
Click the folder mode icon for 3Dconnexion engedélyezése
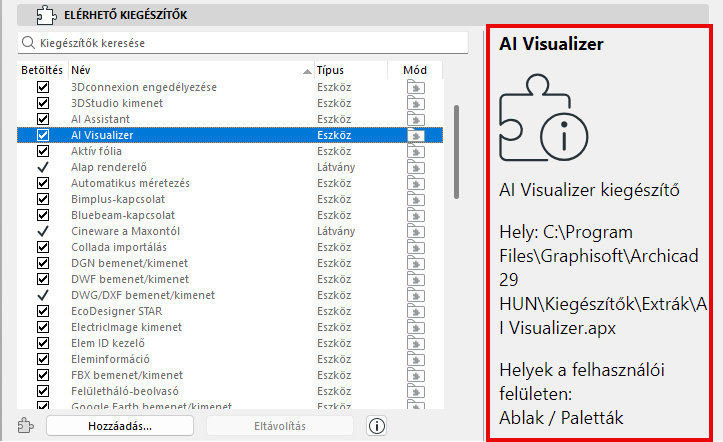(x=416, y=87)
